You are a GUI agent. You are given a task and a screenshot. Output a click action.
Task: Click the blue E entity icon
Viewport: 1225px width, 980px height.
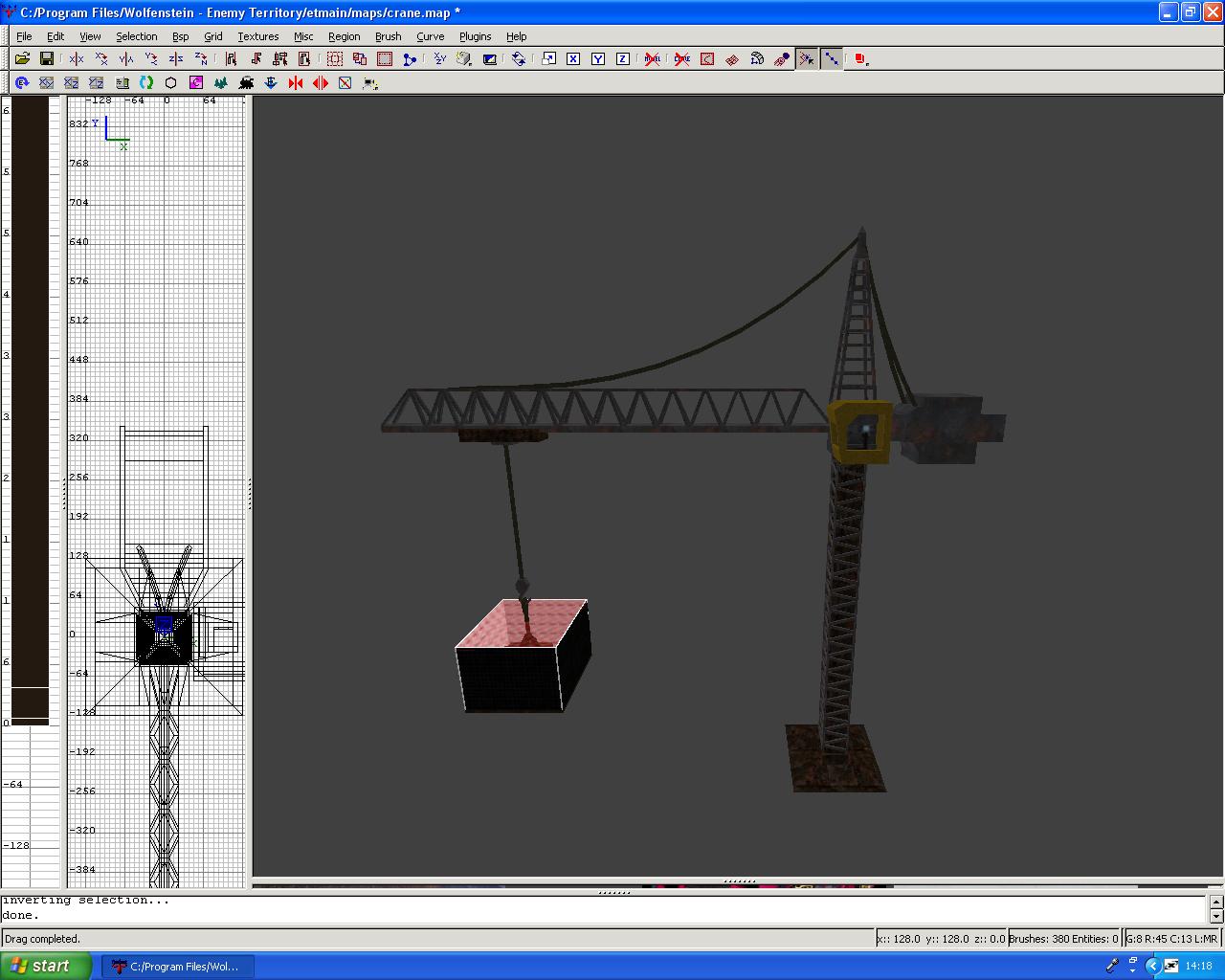click(21, 83)
